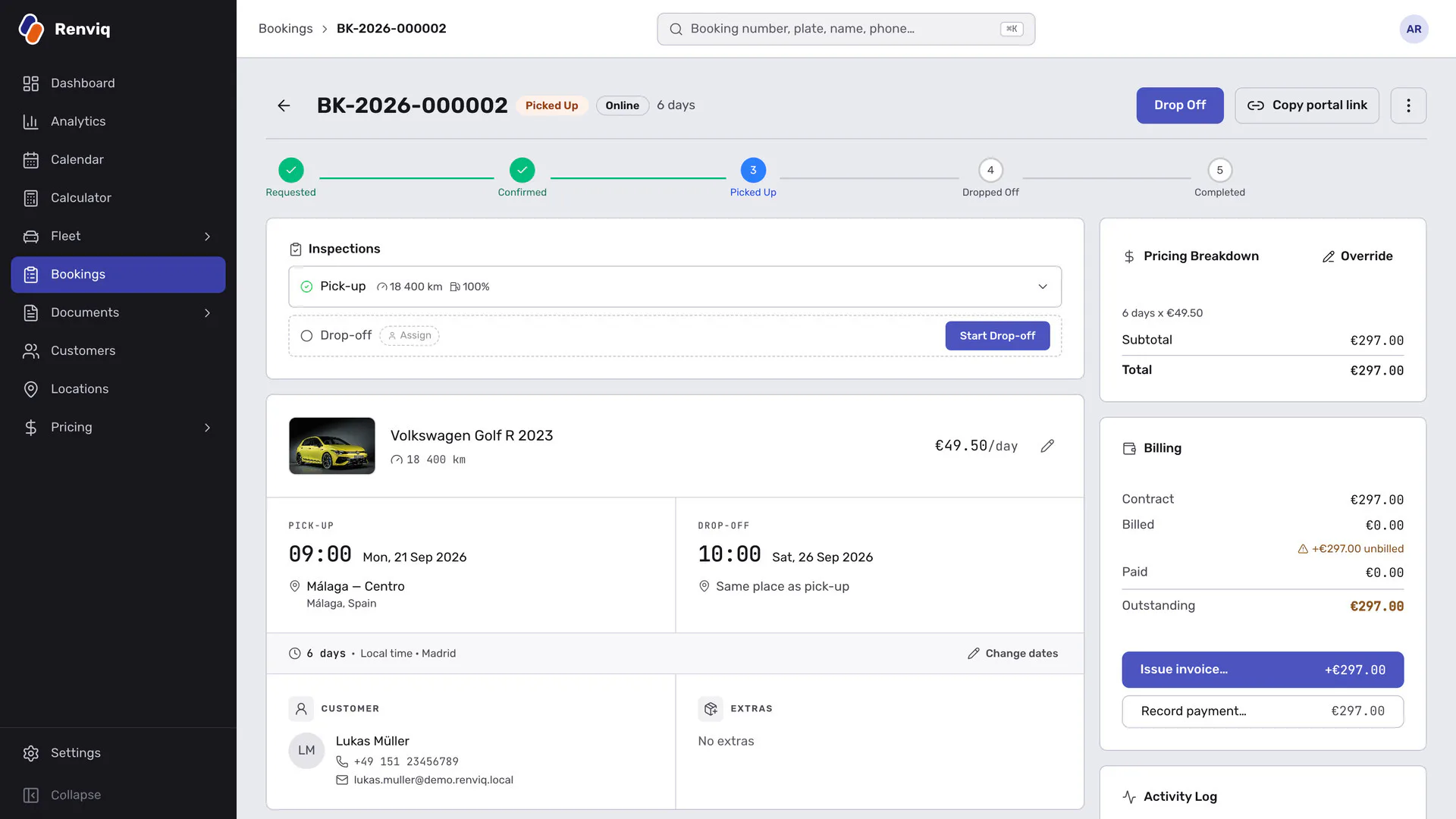Viewport: 1456px width, 819px height.
Task: Click the Requested step marker
Action: [x=290, y=170]
